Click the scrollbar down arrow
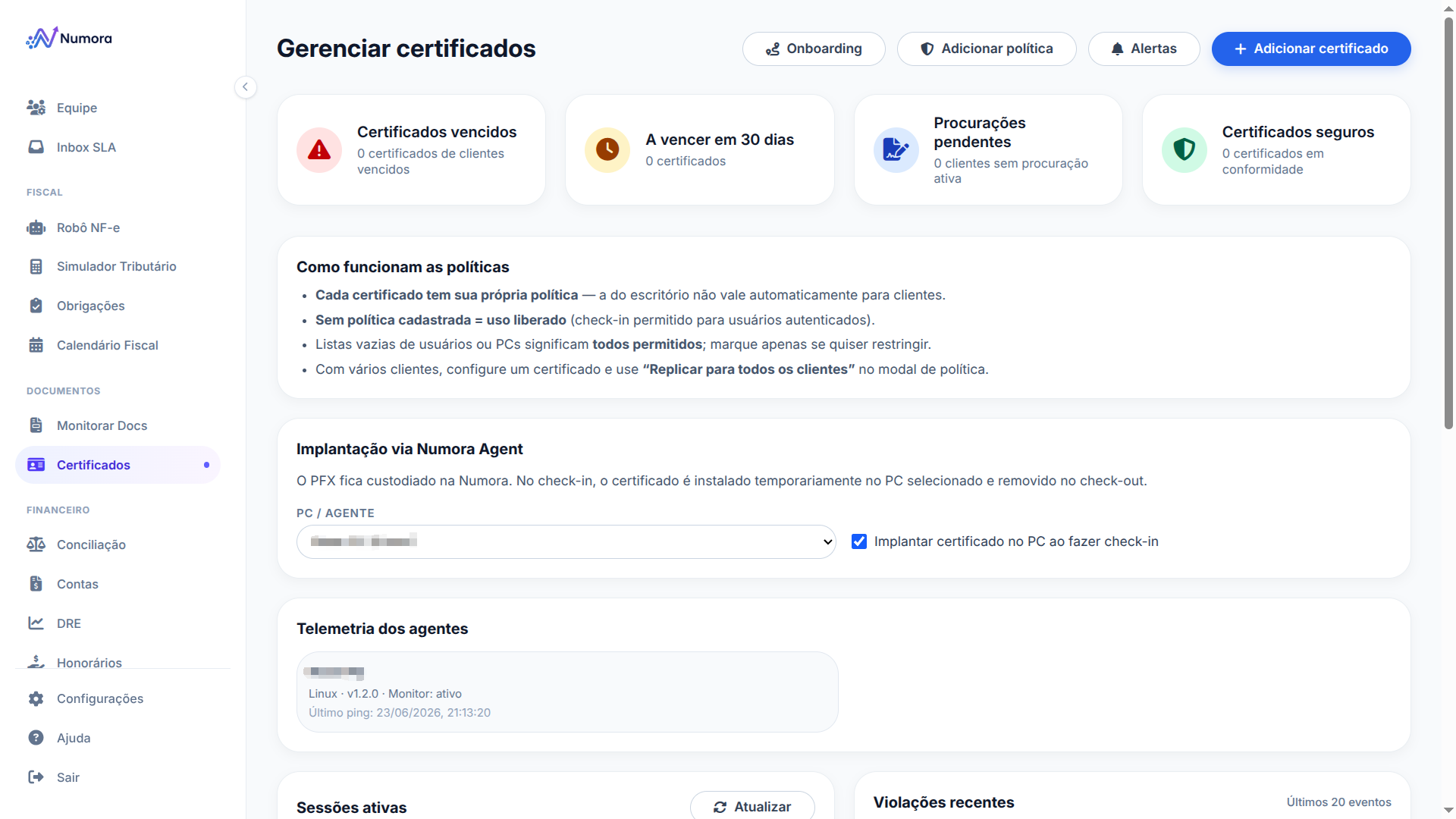The height and width of the screenshot is (819, 1456). click(1448, 811)
